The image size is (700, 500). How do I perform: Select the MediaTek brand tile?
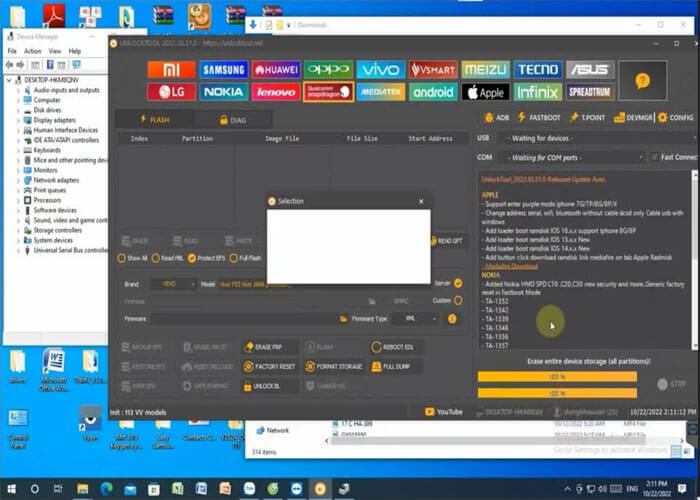(x=381, y=92)
